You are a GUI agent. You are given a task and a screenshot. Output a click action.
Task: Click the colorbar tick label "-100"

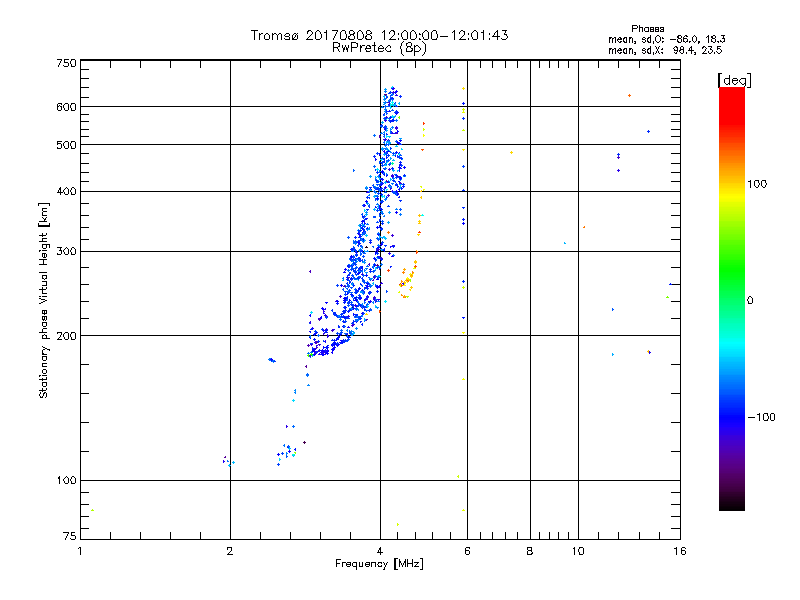[x=761, y=417]
